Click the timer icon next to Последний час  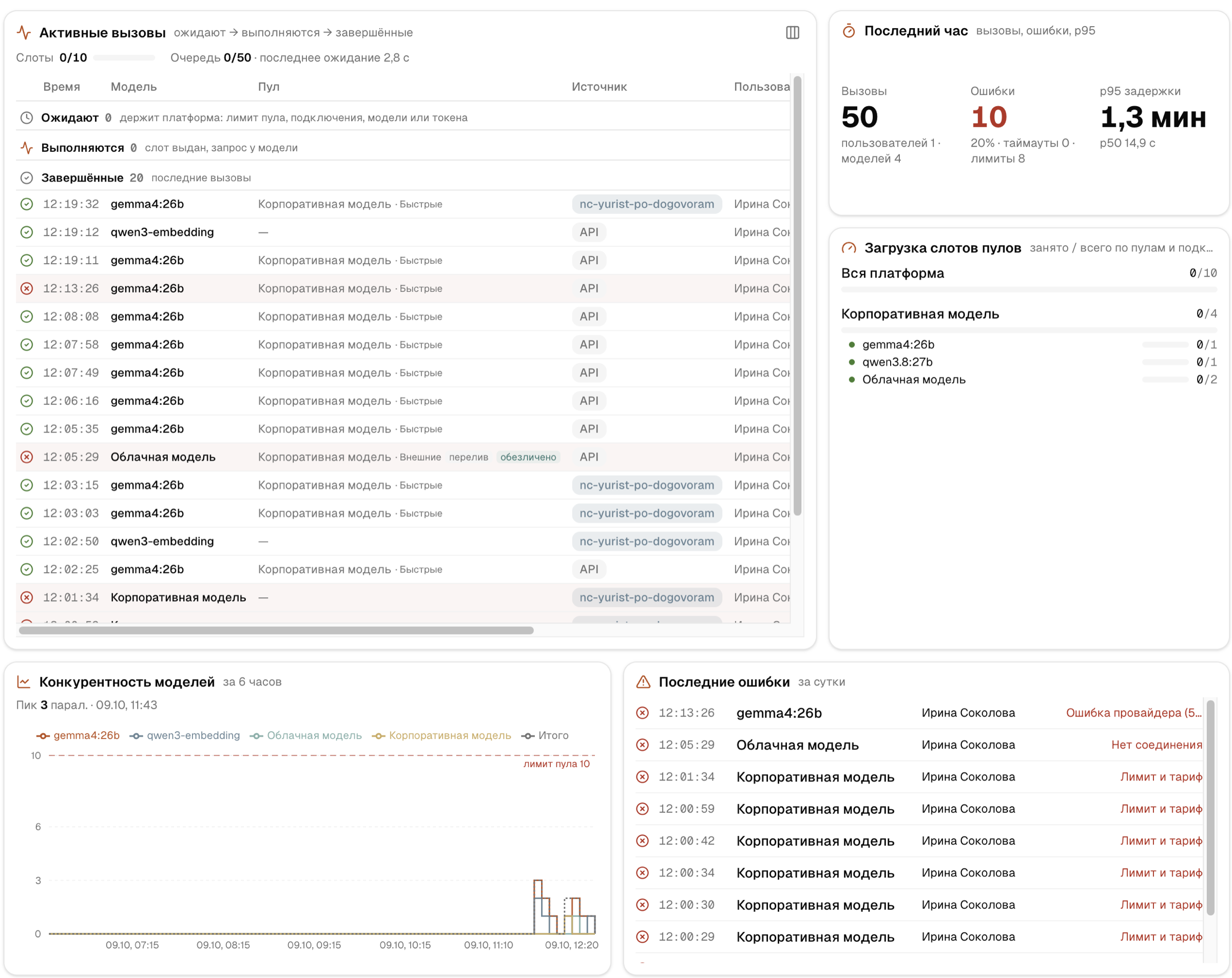click(849, 31)
